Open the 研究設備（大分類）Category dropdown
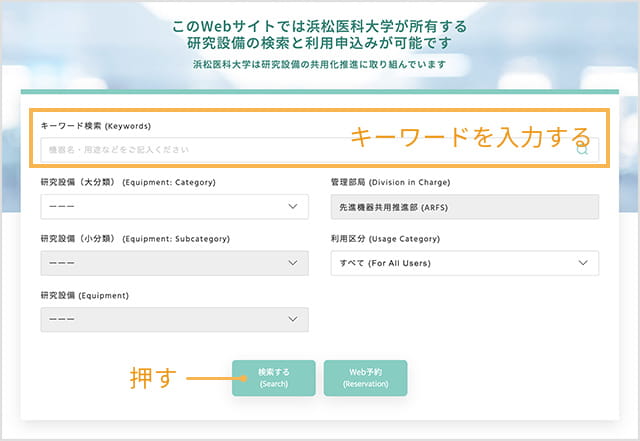 (174, 206)
